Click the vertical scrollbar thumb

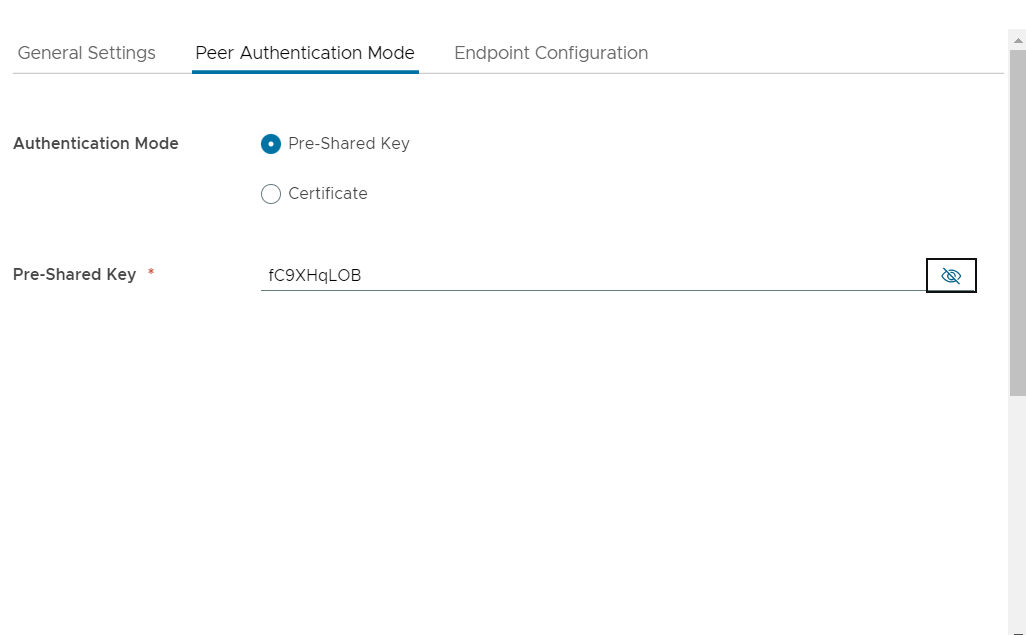(x=1018, y=220)
